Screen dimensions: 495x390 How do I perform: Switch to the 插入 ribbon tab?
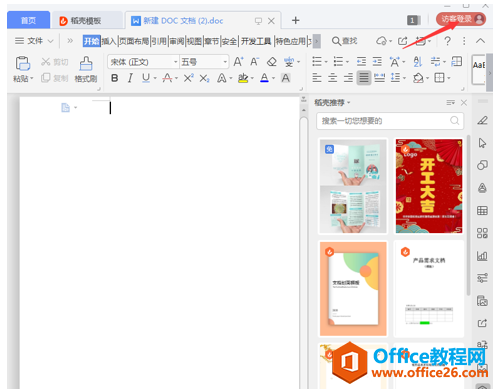tap(109, 41)
